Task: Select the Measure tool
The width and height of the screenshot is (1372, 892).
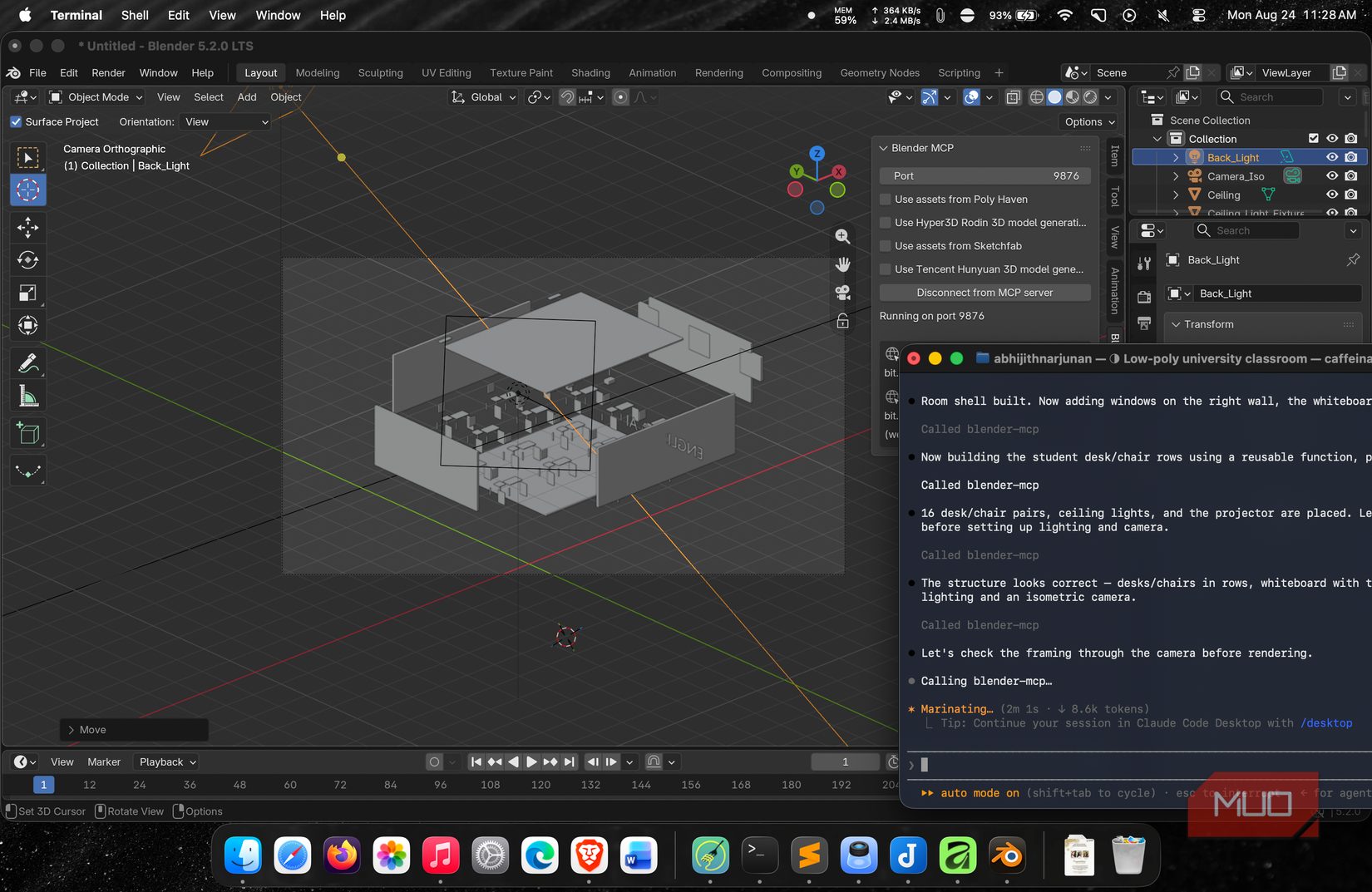Action: click(28, 397)
